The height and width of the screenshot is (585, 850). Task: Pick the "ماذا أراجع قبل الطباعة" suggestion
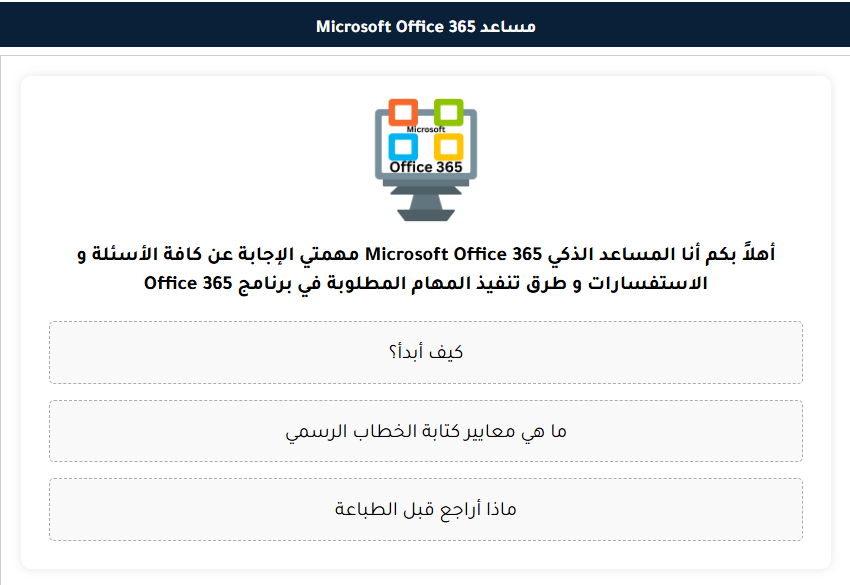click(x=425, y=509)
